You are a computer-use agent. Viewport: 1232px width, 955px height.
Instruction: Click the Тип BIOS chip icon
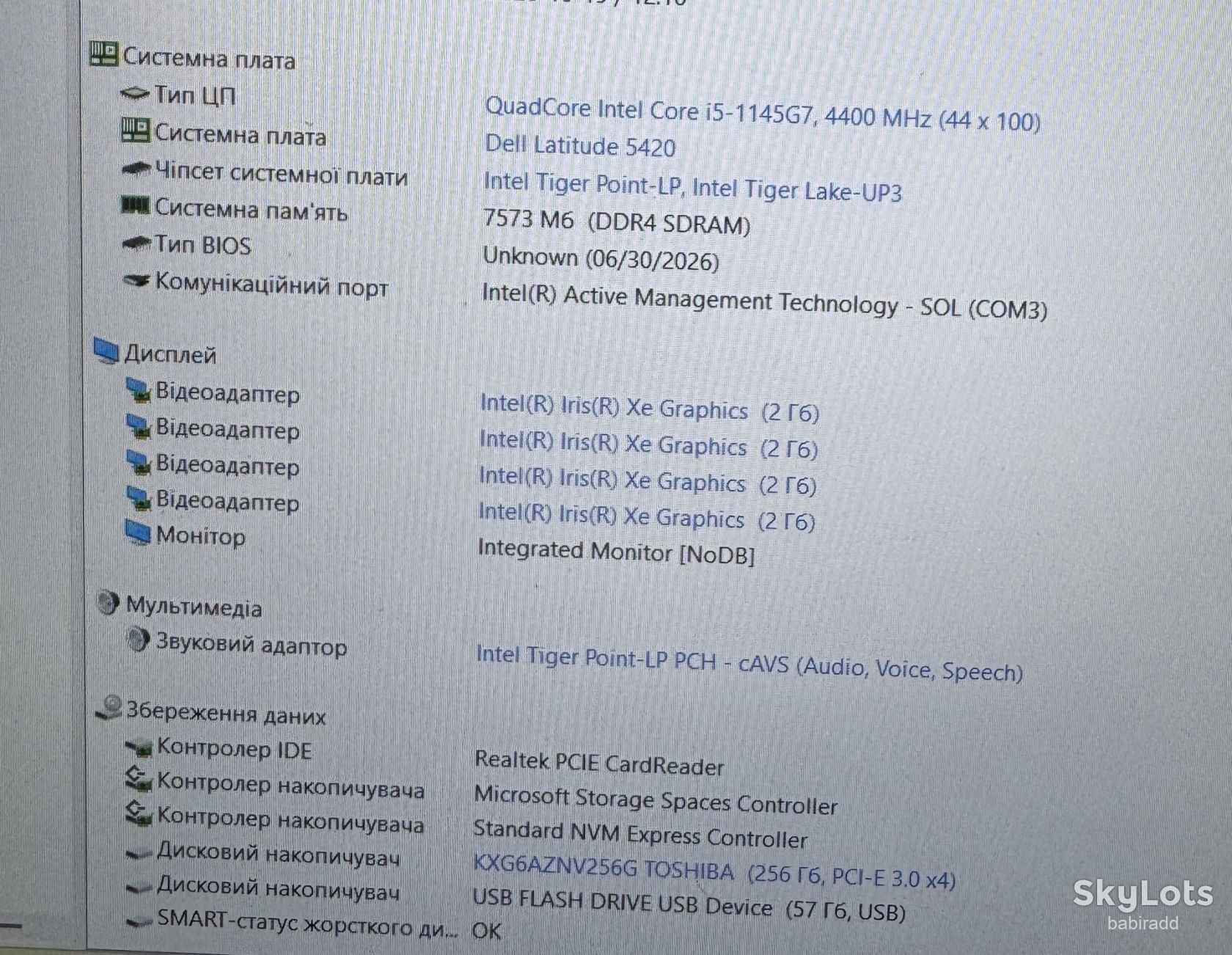[x=136, y=243]
